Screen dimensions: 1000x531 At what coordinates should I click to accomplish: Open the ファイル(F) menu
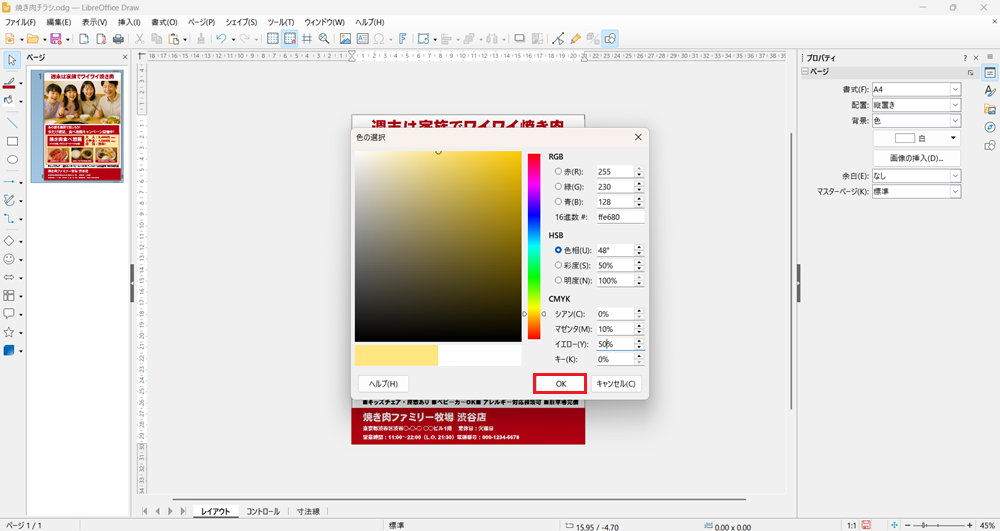click(20, 22)
